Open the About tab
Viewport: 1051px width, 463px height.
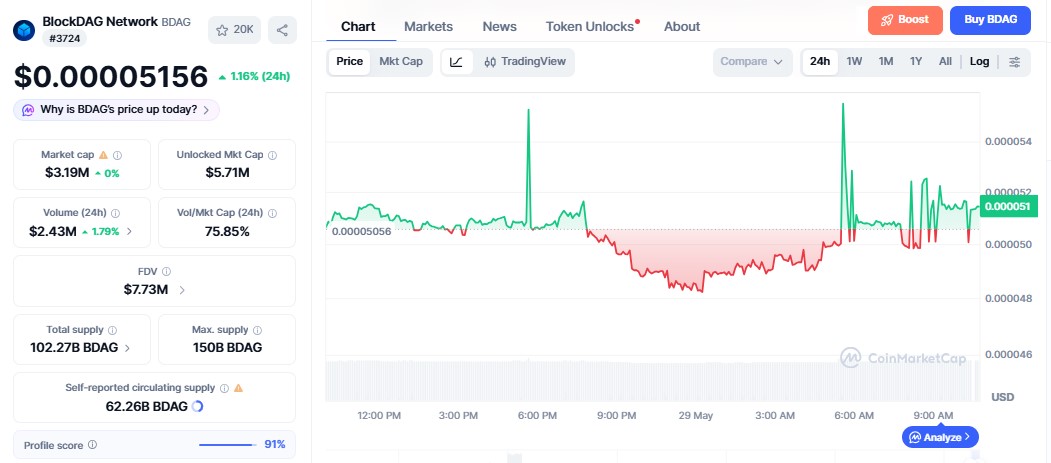click(x=682, y=27)
